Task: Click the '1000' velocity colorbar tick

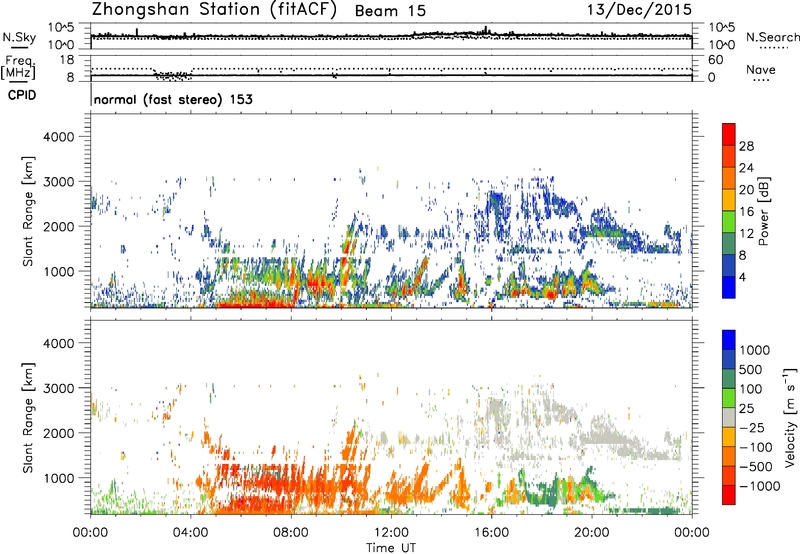Action: 755,350
